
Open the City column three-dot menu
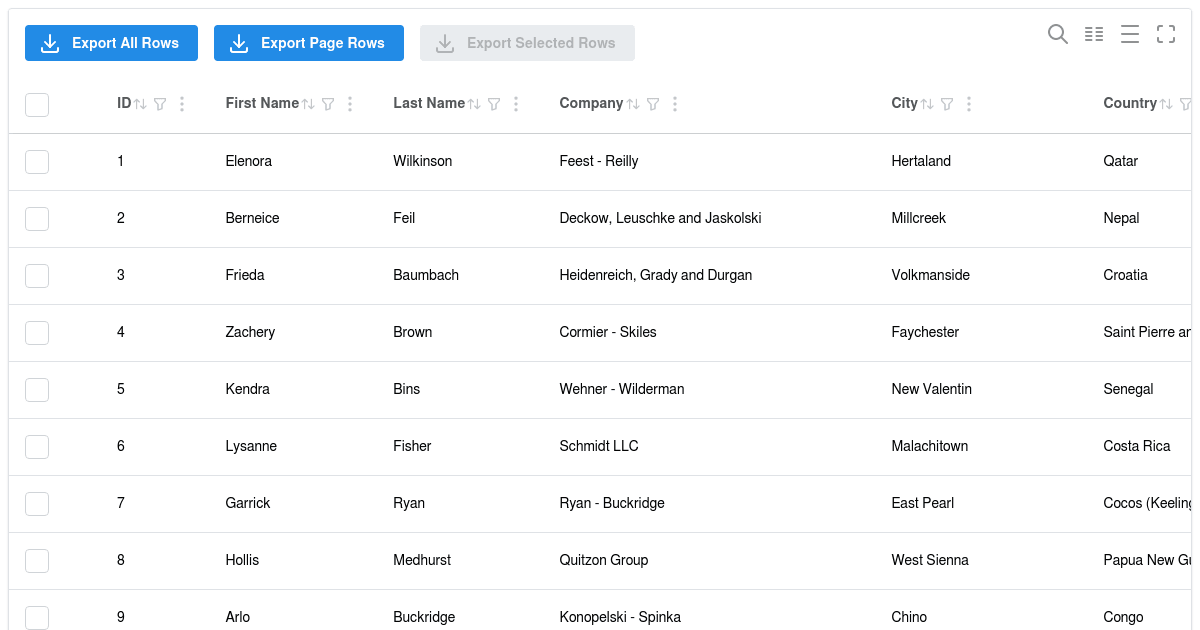tap(968, 103)
